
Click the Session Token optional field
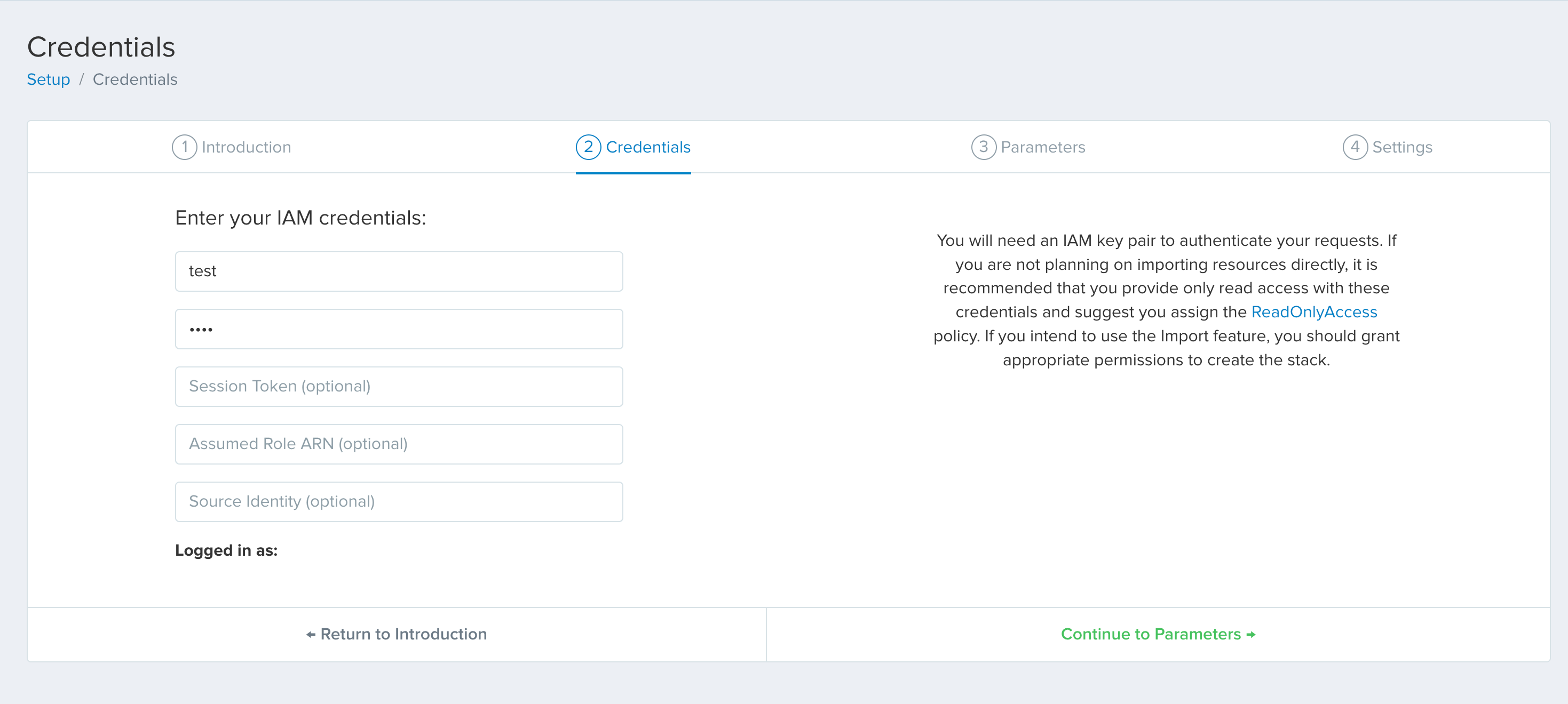click(x=399, y=386)
